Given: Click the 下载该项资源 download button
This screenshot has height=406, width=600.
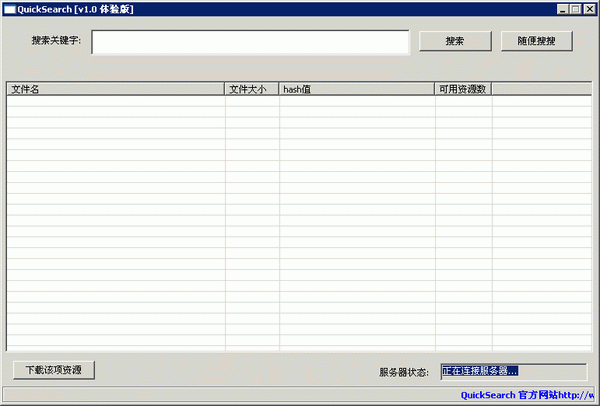Looking at the screenshot, I should pyautogui.click(x=54, y=370).
